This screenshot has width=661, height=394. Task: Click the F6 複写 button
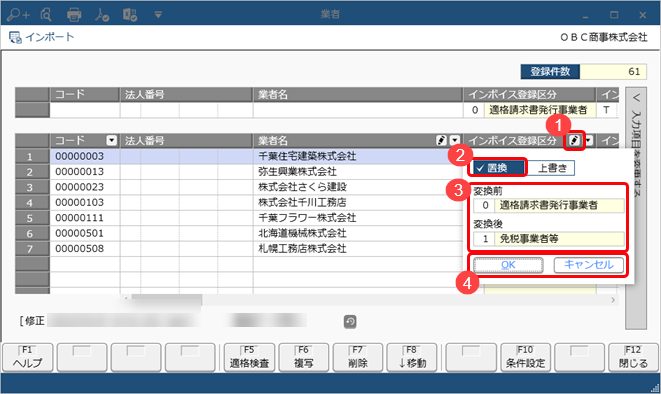pyautogui.click(x=304, y=357)
